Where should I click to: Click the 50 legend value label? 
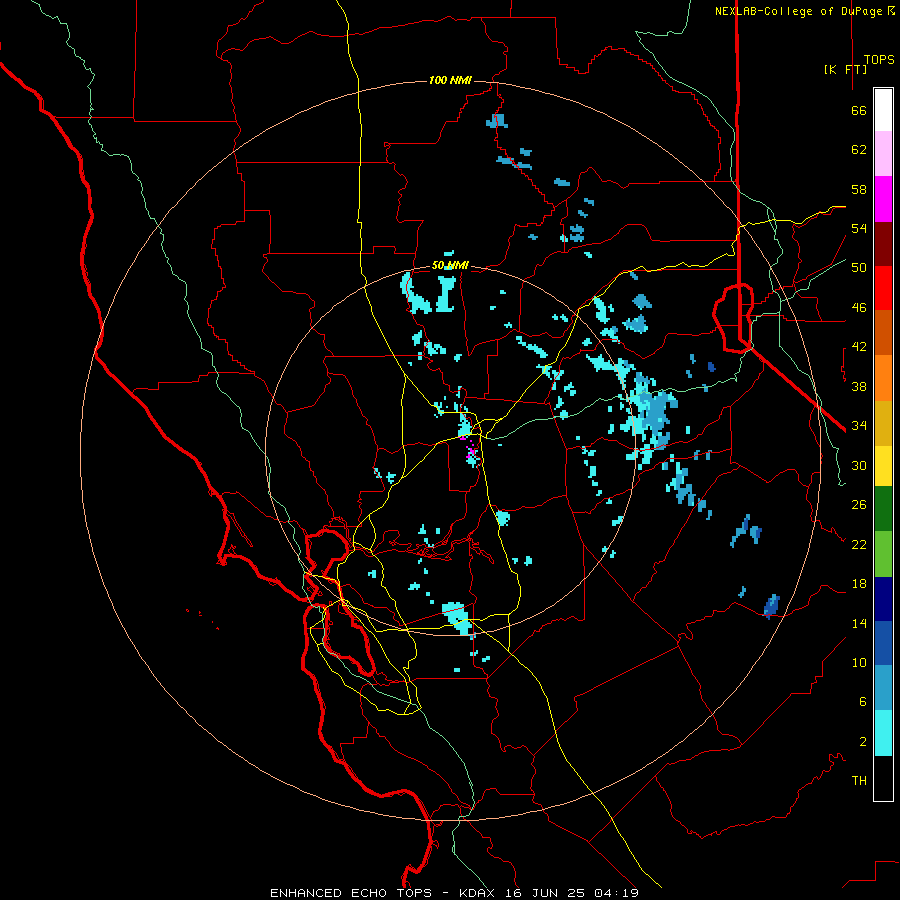[859, 268]
